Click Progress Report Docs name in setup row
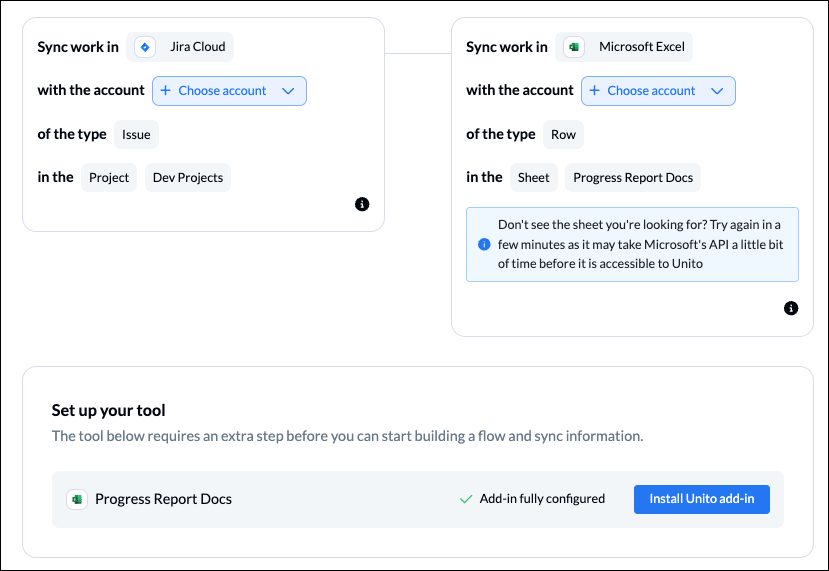The height and width of the screenshot is (571, 829). [x=163, y=499]
